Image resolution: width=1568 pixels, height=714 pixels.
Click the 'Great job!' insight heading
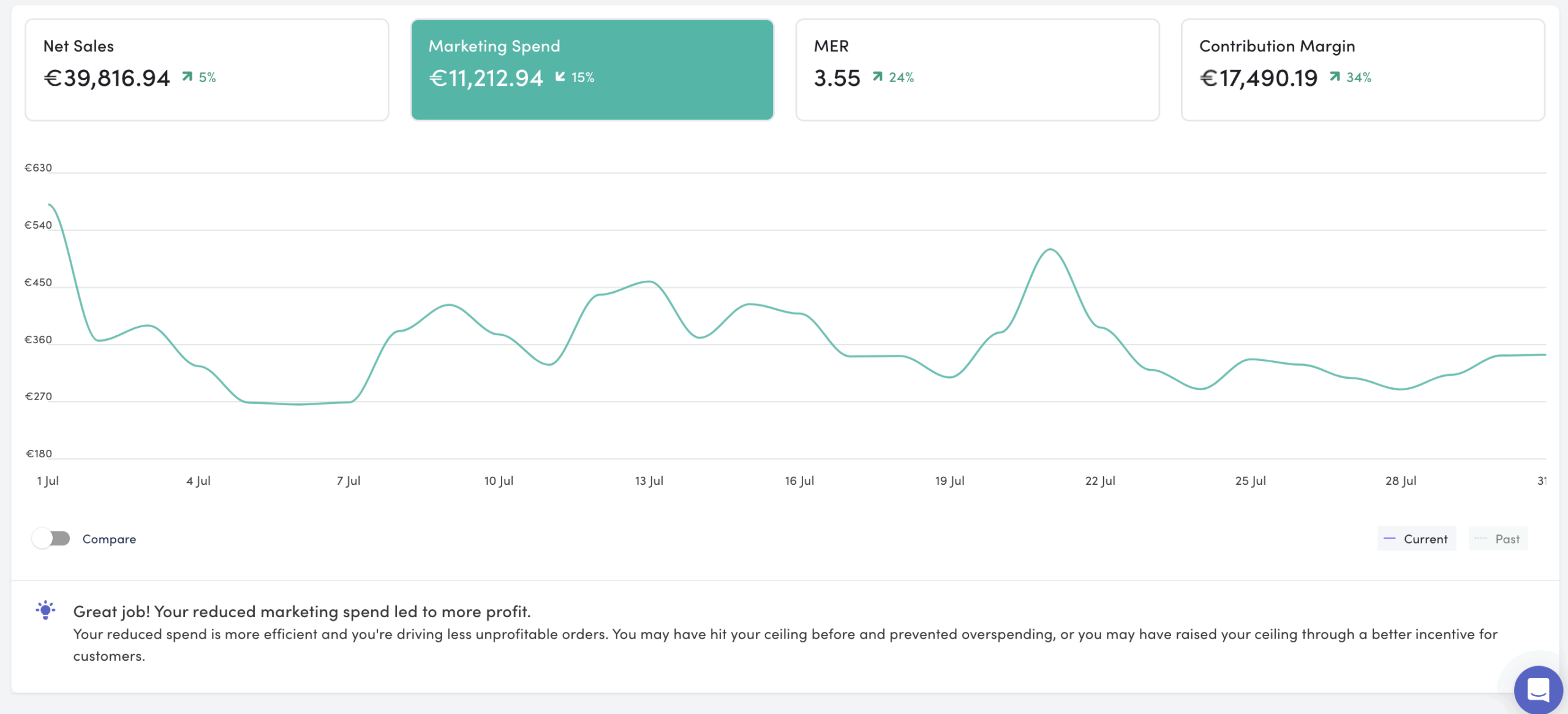(301, 611)
